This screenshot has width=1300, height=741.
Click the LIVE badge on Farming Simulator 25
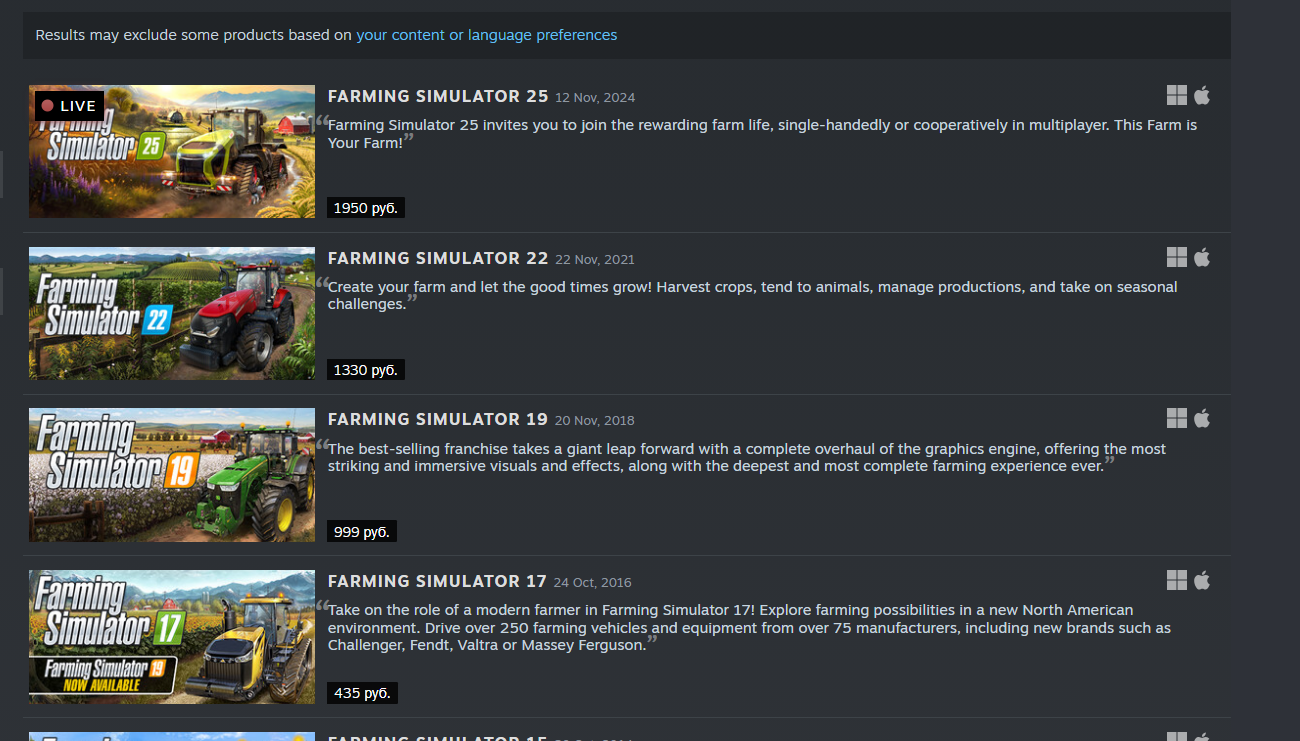tap(69, 106)
